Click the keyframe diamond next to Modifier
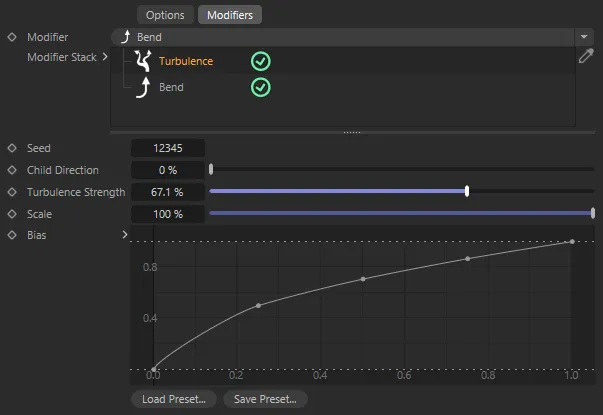The height and width of the screenshot is (415, 603). (12, 37)
